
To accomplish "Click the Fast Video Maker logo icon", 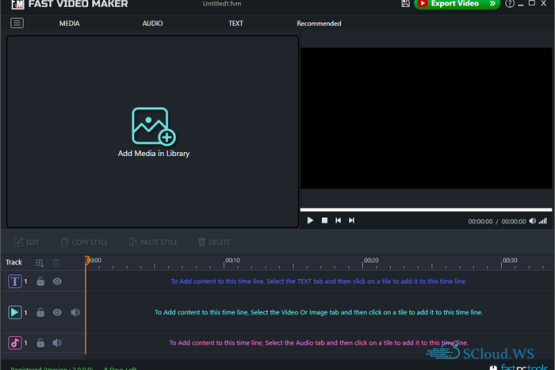I will click(17, 4).
